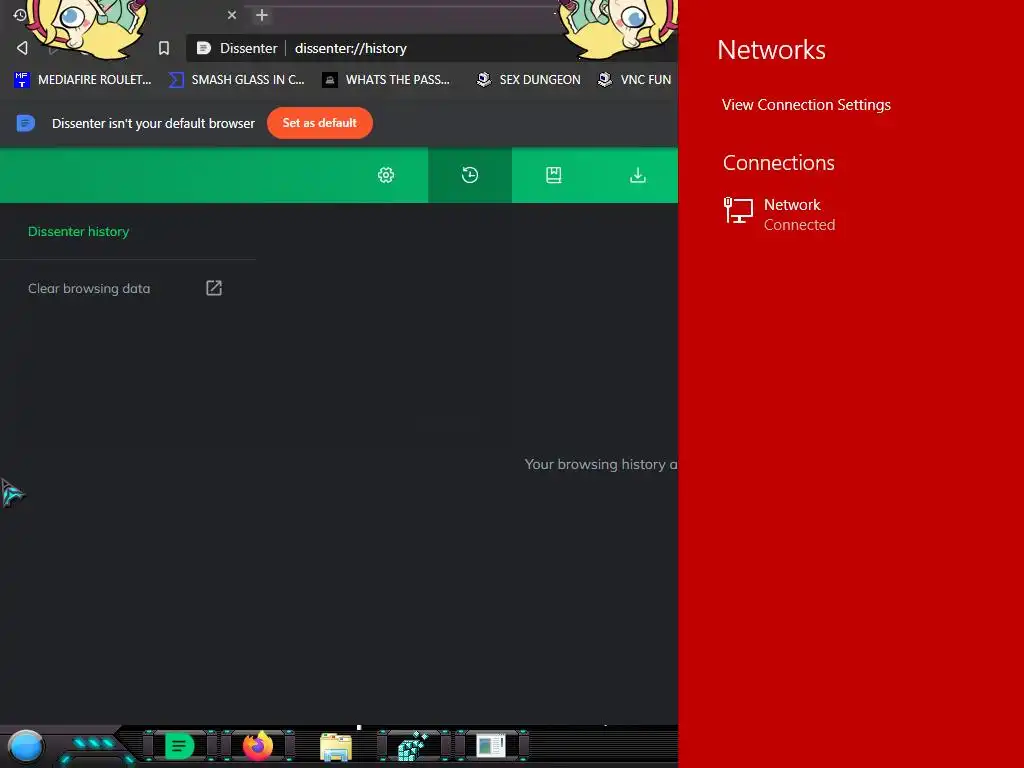This screenshot has height=768, width=1024.
Task: Open the SEX DUNGEON bookmark
Action: [x=529, y=80]
